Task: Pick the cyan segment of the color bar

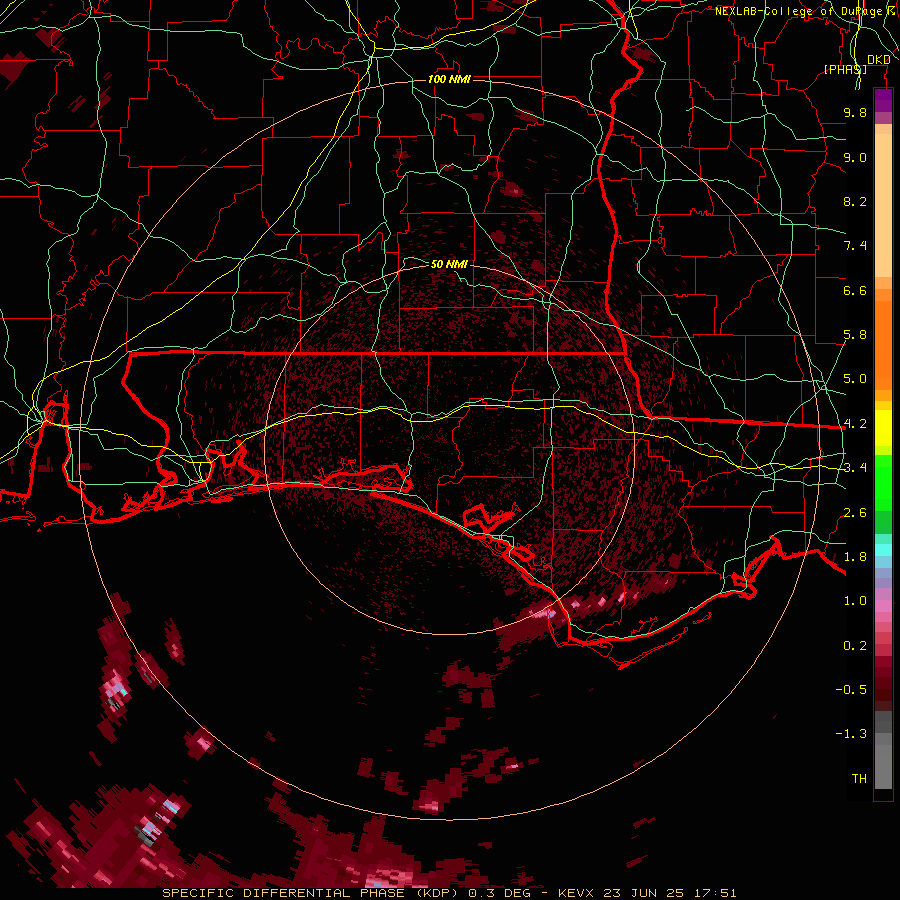Action: click(883, 550)
